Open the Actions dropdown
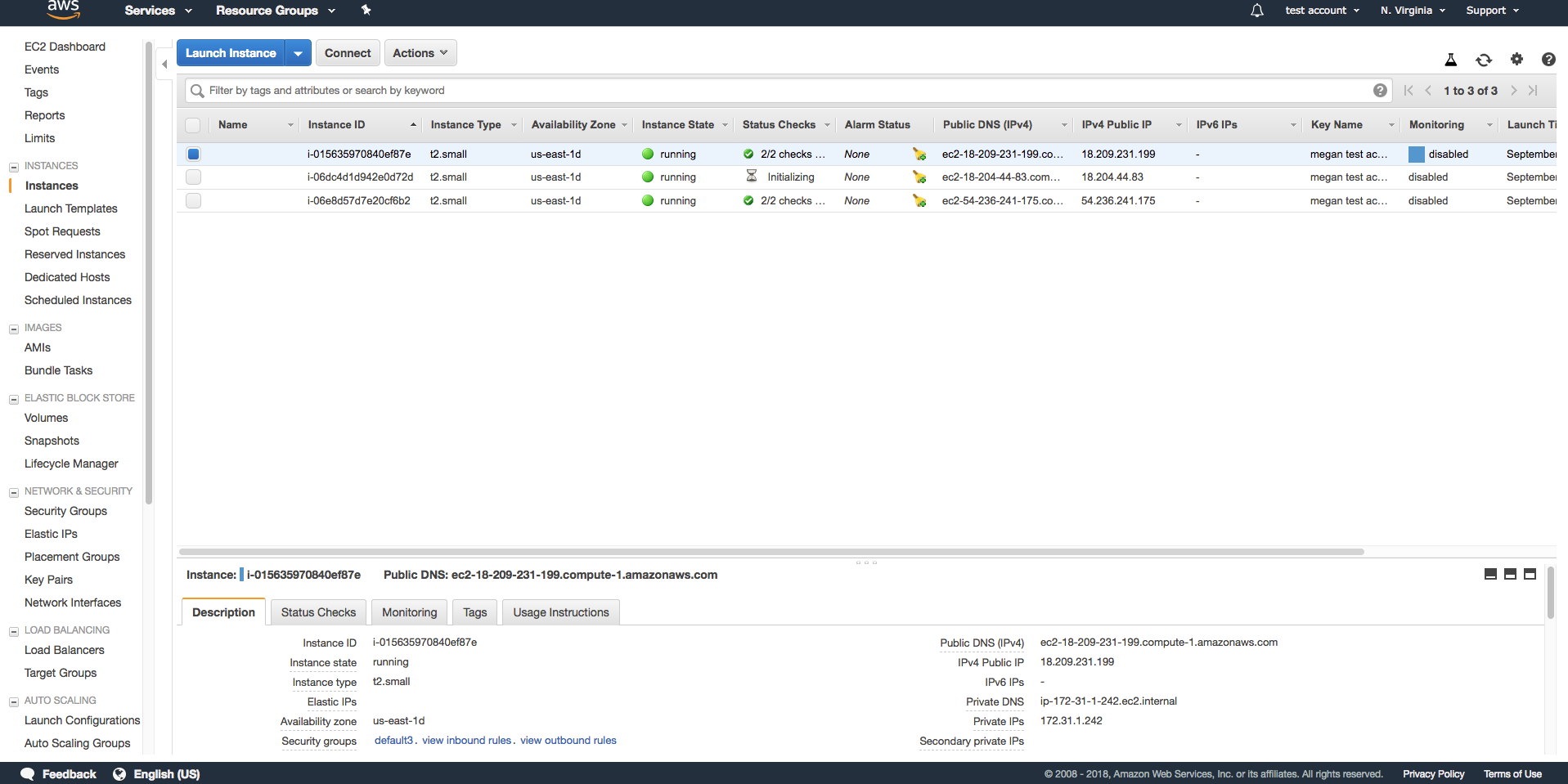Image resolution: width=1568 pixels, height=784 pixels. coord(420,52)
